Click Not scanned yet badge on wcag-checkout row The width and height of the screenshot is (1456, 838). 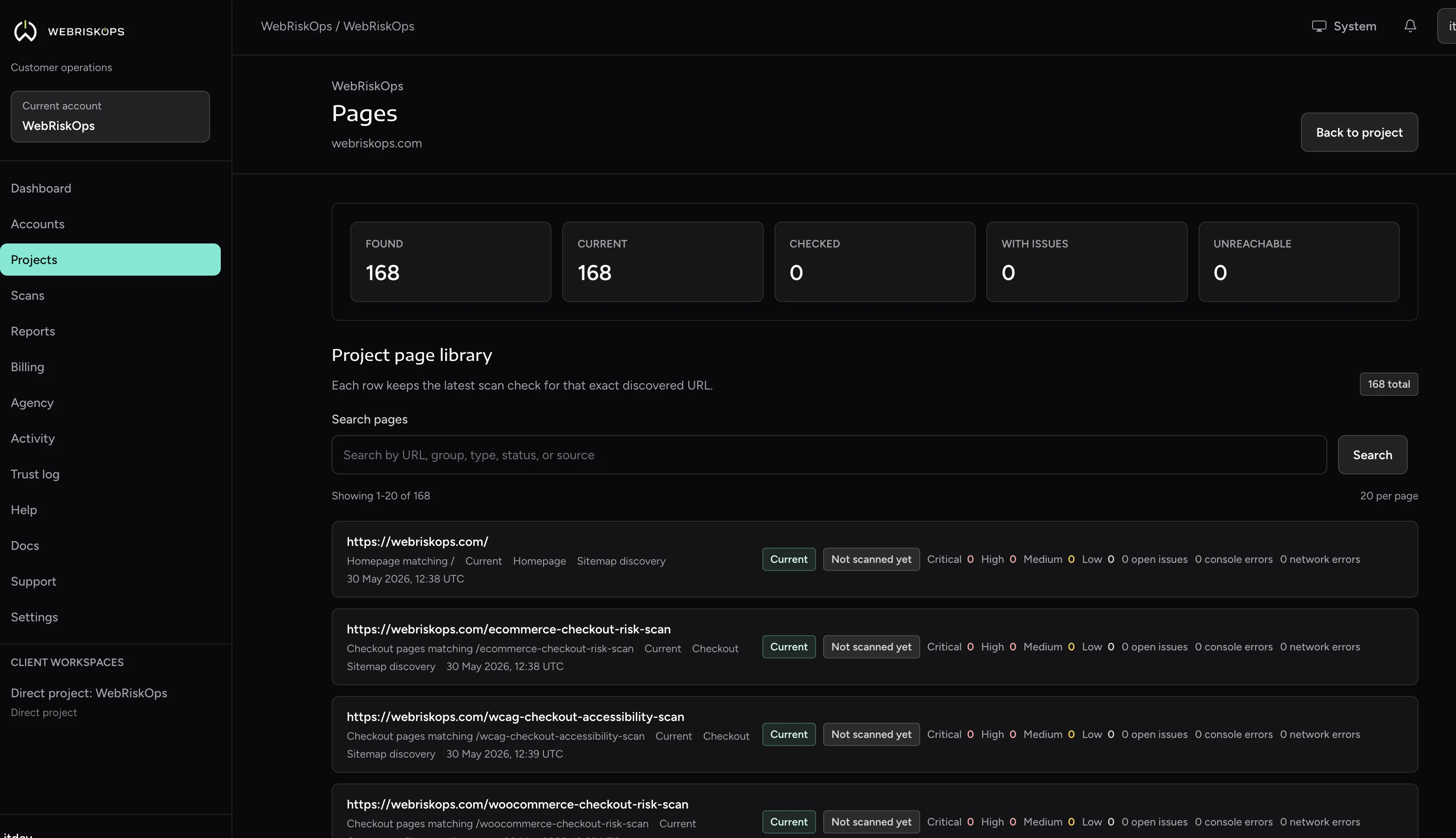[x=871, y=734]
